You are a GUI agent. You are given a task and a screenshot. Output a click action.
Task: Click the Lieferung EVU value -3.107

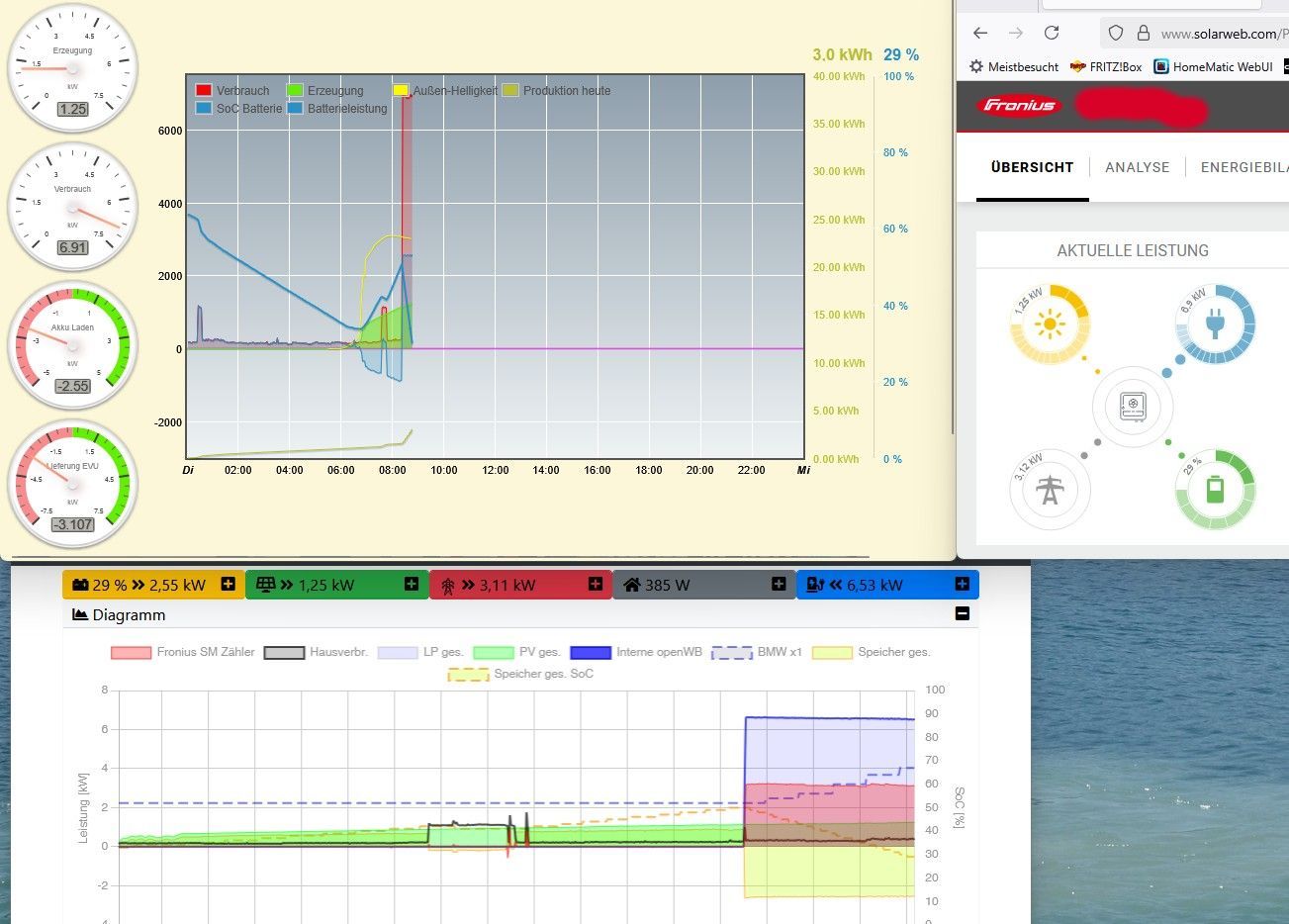click(x=72, y=524)
